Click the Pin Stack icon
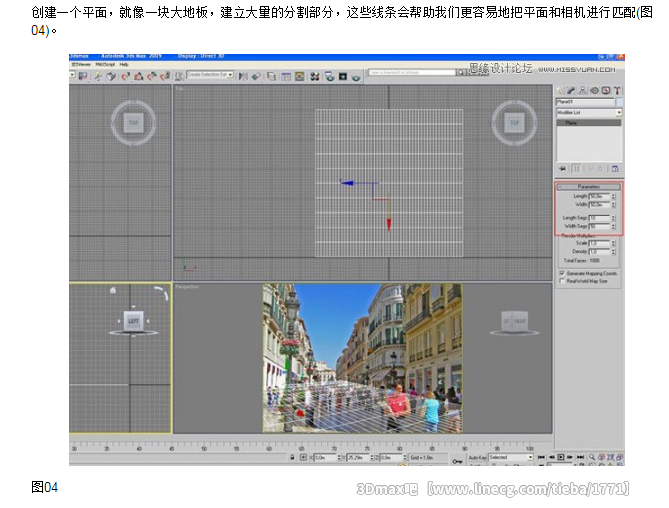Viewport: 669px width, 508px height. click(x=562, y=169)
